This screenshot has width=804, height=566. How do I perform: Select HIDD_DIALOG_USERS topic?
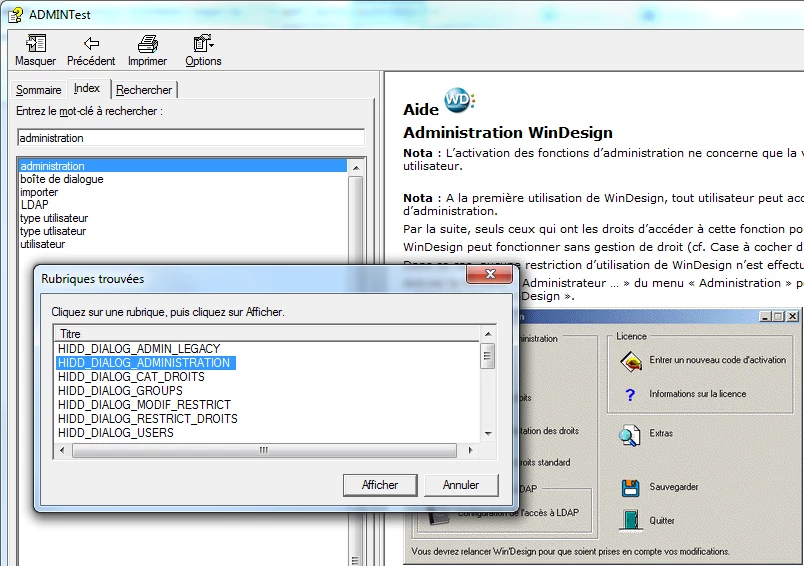coord(116,433)
